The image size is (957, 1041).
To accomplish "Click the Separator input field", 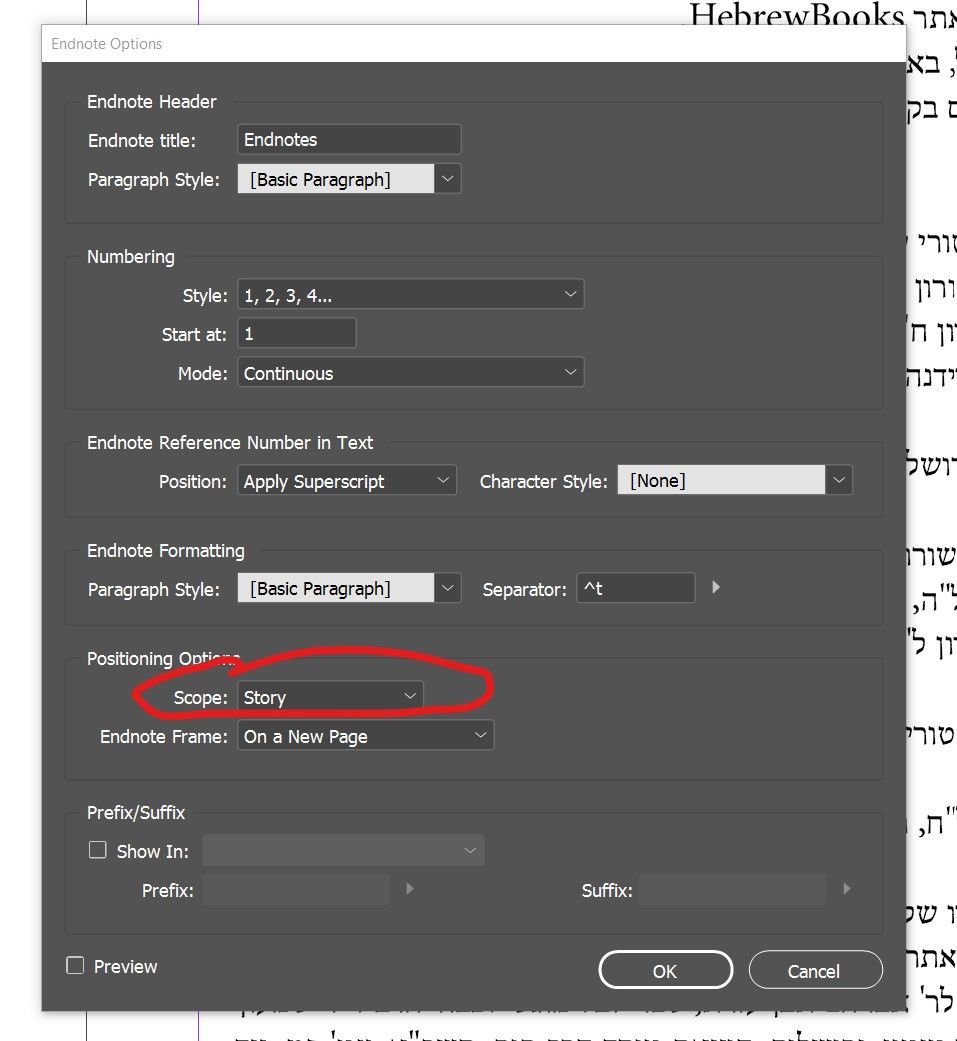I will (636, 589).
